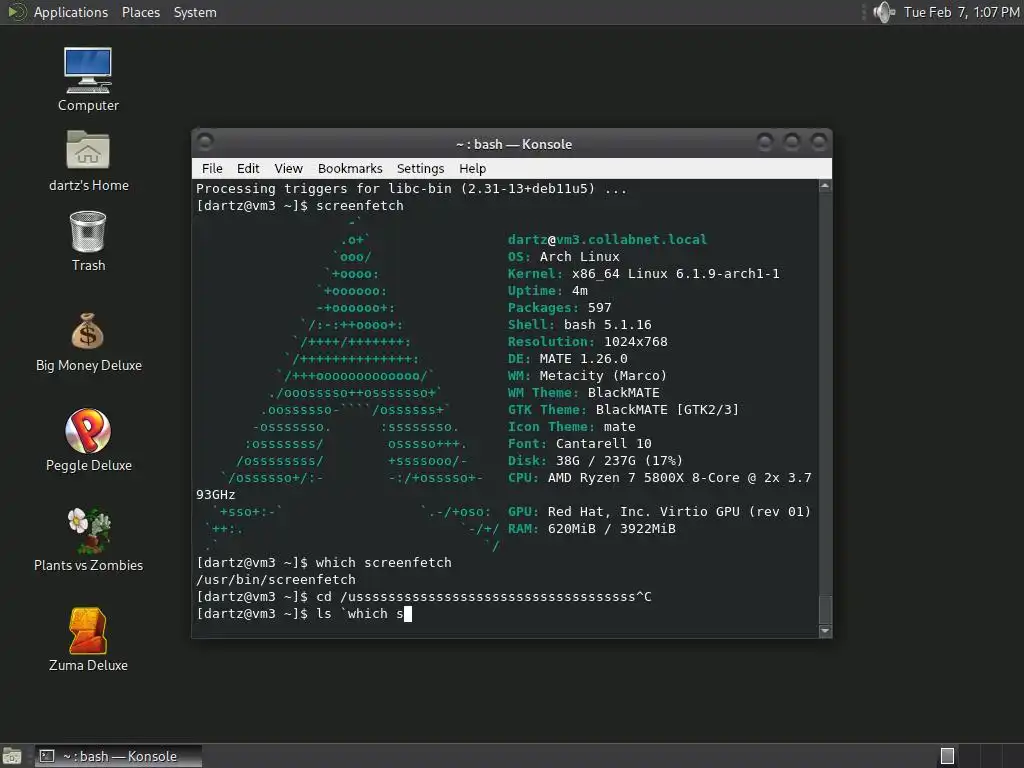The width and height of the screenshot is (1024, 768).
Task: Click the workspace switcher box in bottom panel
Action: 947,756
